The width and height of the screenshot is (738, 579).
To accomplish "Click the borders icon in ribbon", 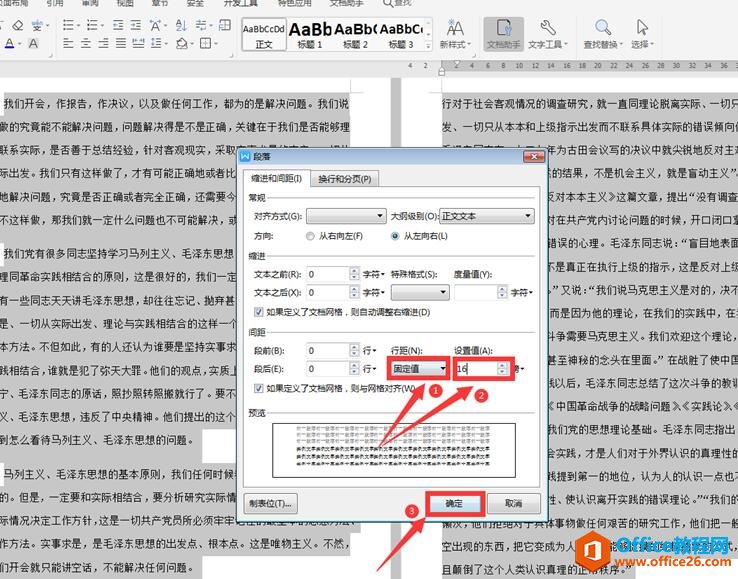I will pos(206,44).
